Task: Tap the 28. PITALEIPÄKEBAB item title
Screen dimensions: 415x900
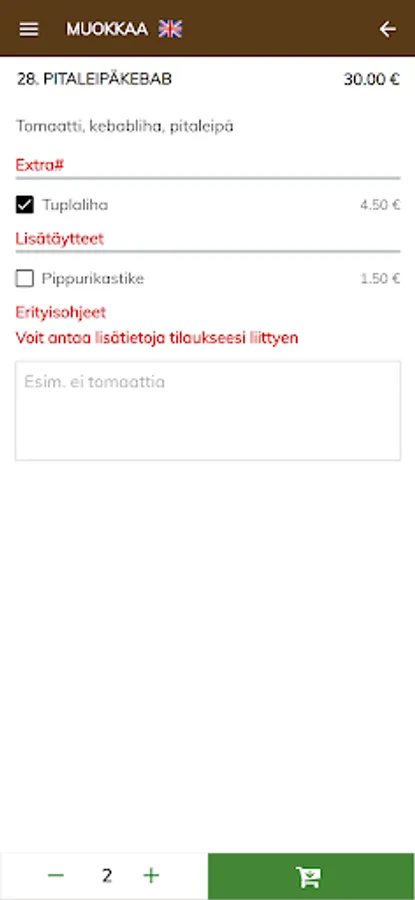Action: click(94, 79)
